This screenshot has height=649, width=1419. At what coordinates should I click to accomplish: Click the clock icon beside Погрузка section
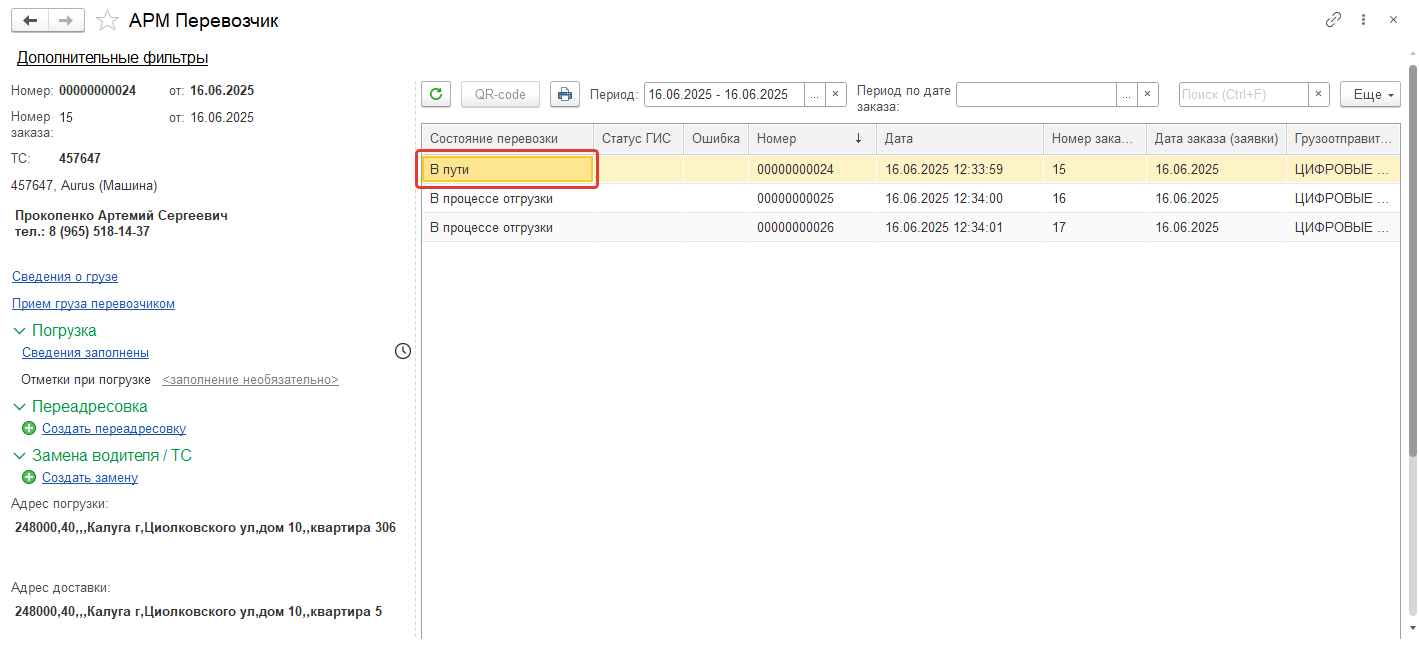[403, 351]
